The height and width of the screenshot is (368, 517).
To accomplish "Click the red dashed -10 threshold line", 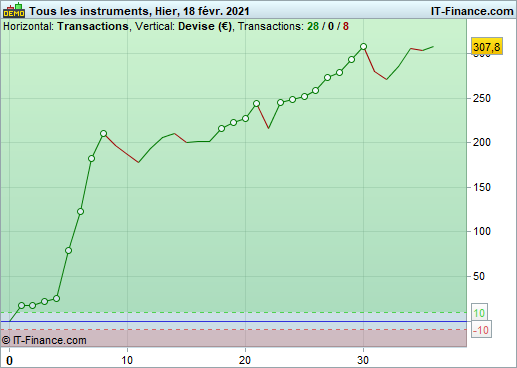I will point(233,330).
